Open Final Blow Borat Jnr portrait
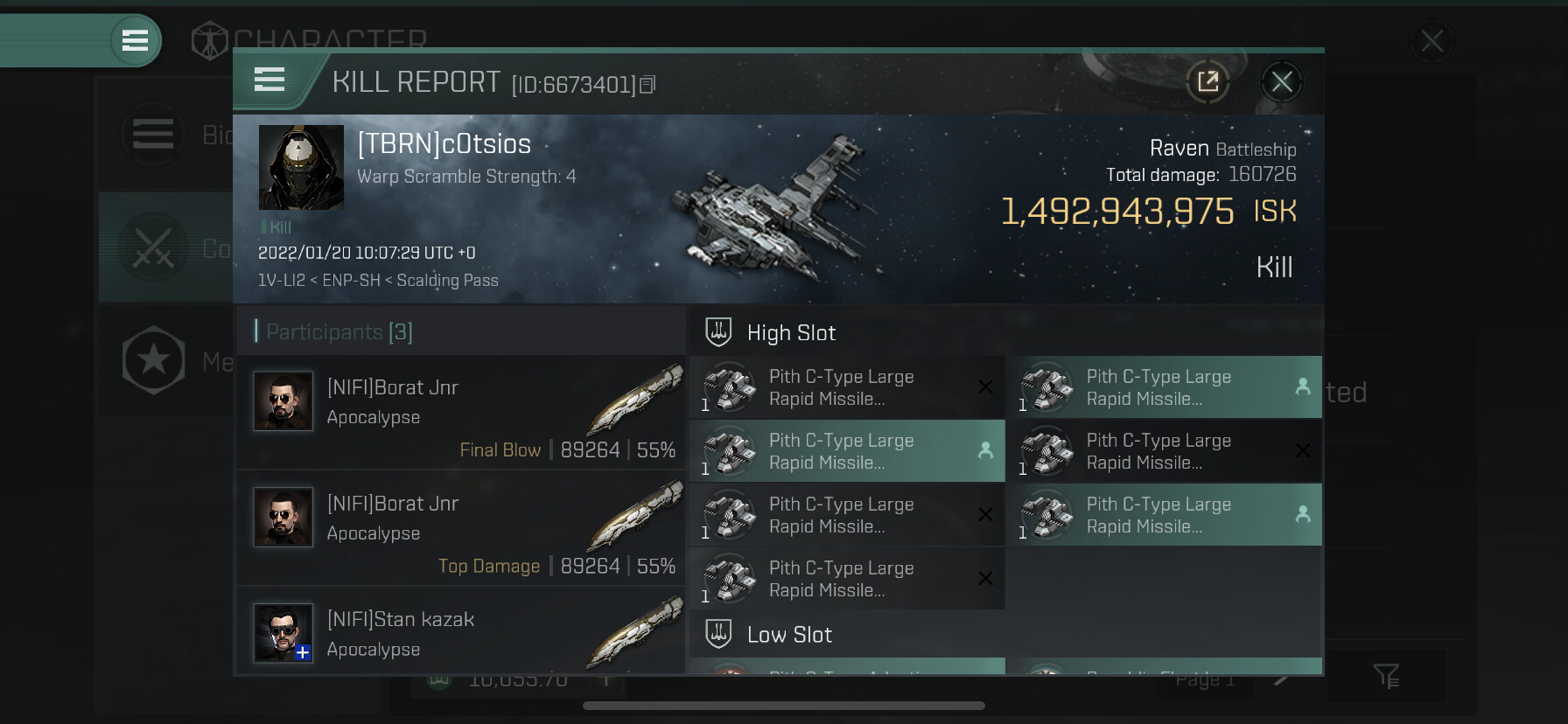 point(283,400)
